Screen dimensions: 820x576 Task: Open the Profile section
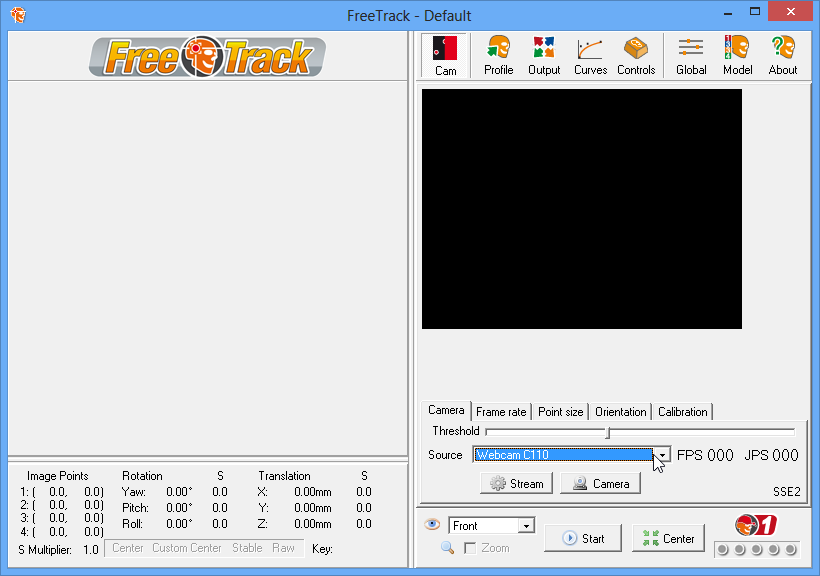(498, 56)
